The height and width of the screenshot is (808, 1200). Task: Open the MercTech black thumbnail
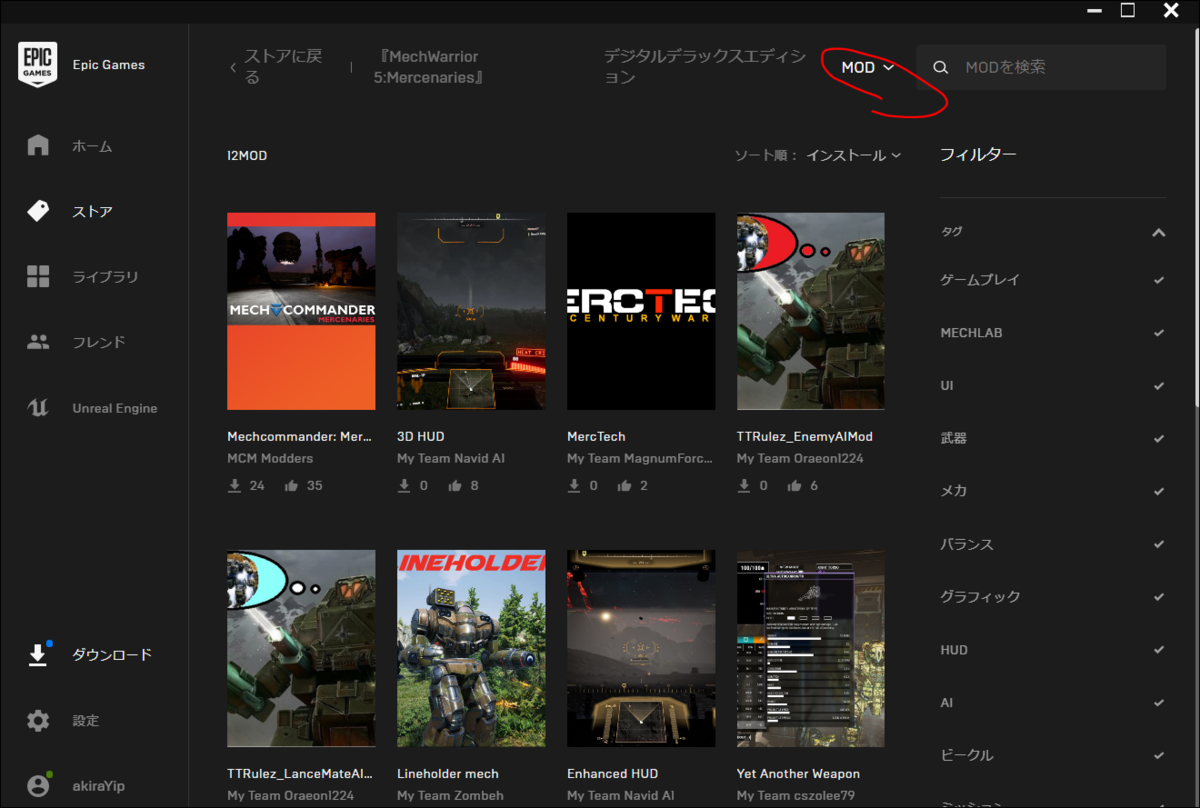point(641,311)
